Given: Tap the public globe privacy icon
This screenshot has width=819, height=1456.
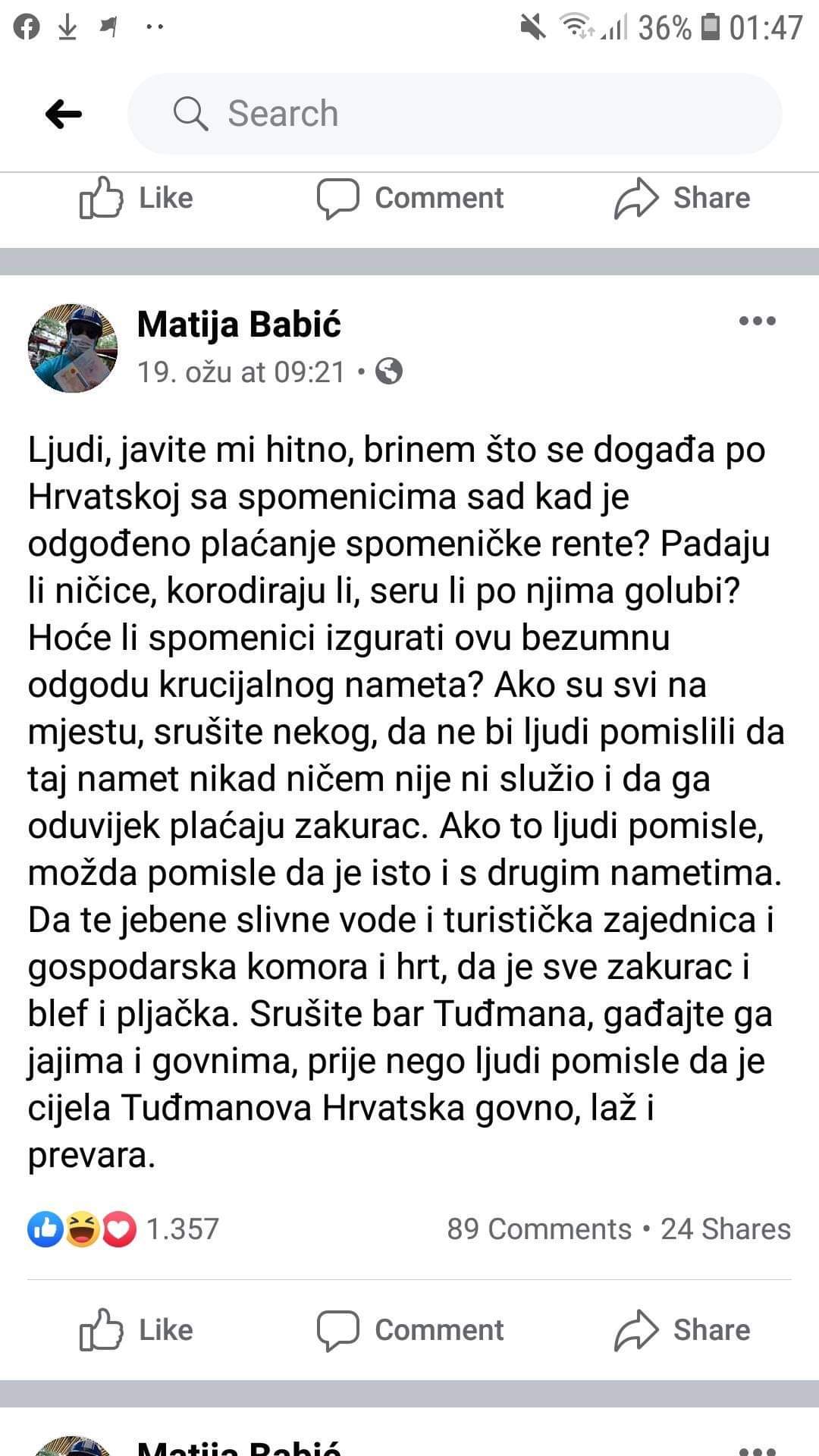Looking at the screenshot, I should click(389, 372).
